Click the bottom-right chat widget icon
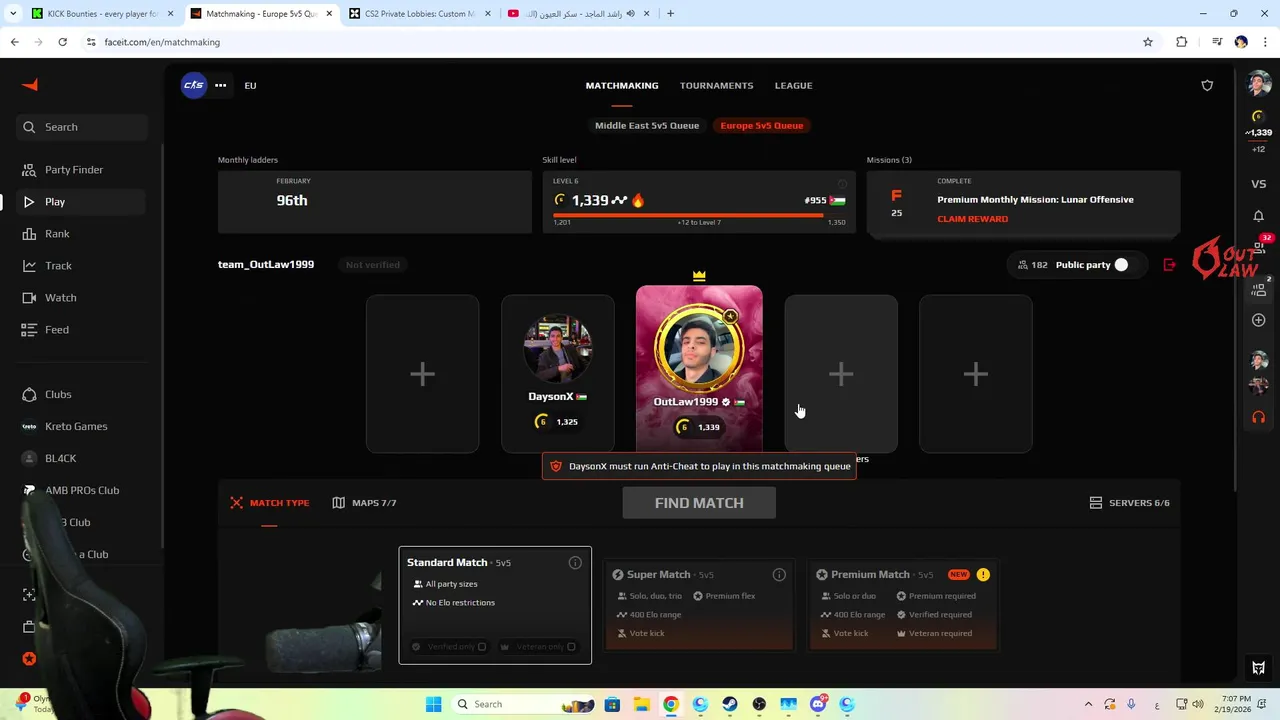This screenshot has height=720, width=1280. [1259, 668]
